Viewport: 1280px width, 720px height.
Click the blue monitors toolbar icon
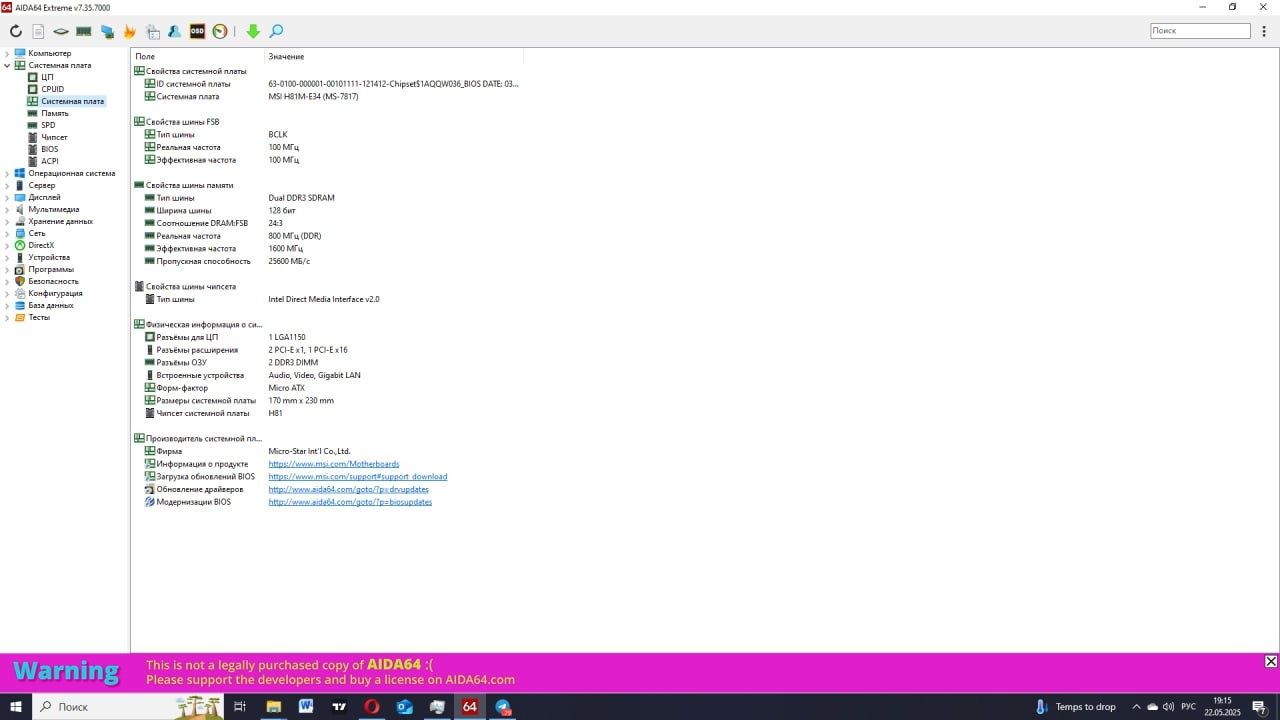[107, 32]
